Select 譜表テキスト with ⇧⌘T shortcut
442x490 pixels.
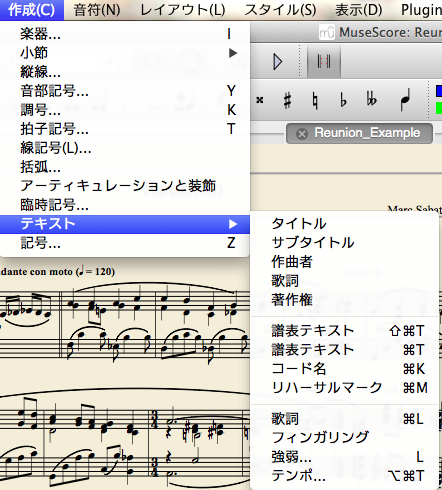(x=345, y=331)
